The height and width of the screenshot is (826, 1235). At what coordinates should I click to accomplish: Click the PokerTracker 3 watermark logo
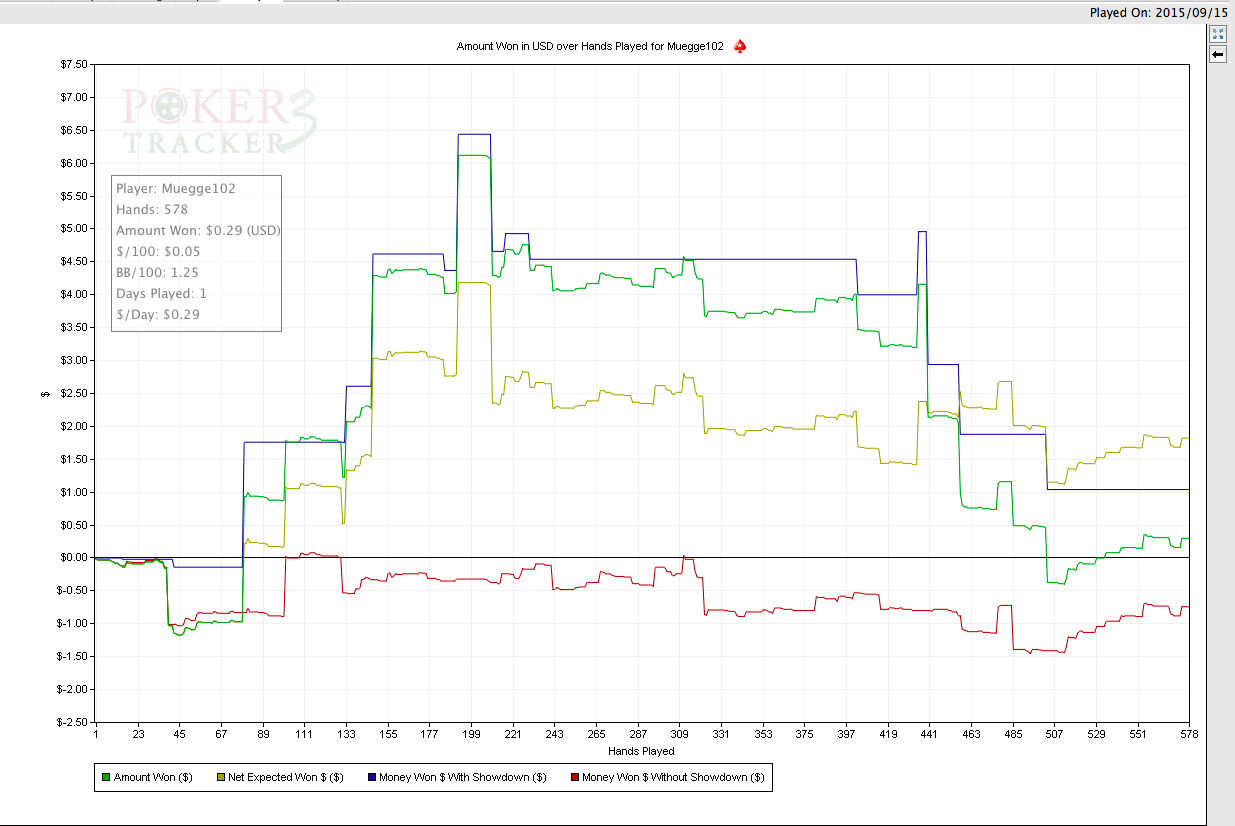click(220, 120)
